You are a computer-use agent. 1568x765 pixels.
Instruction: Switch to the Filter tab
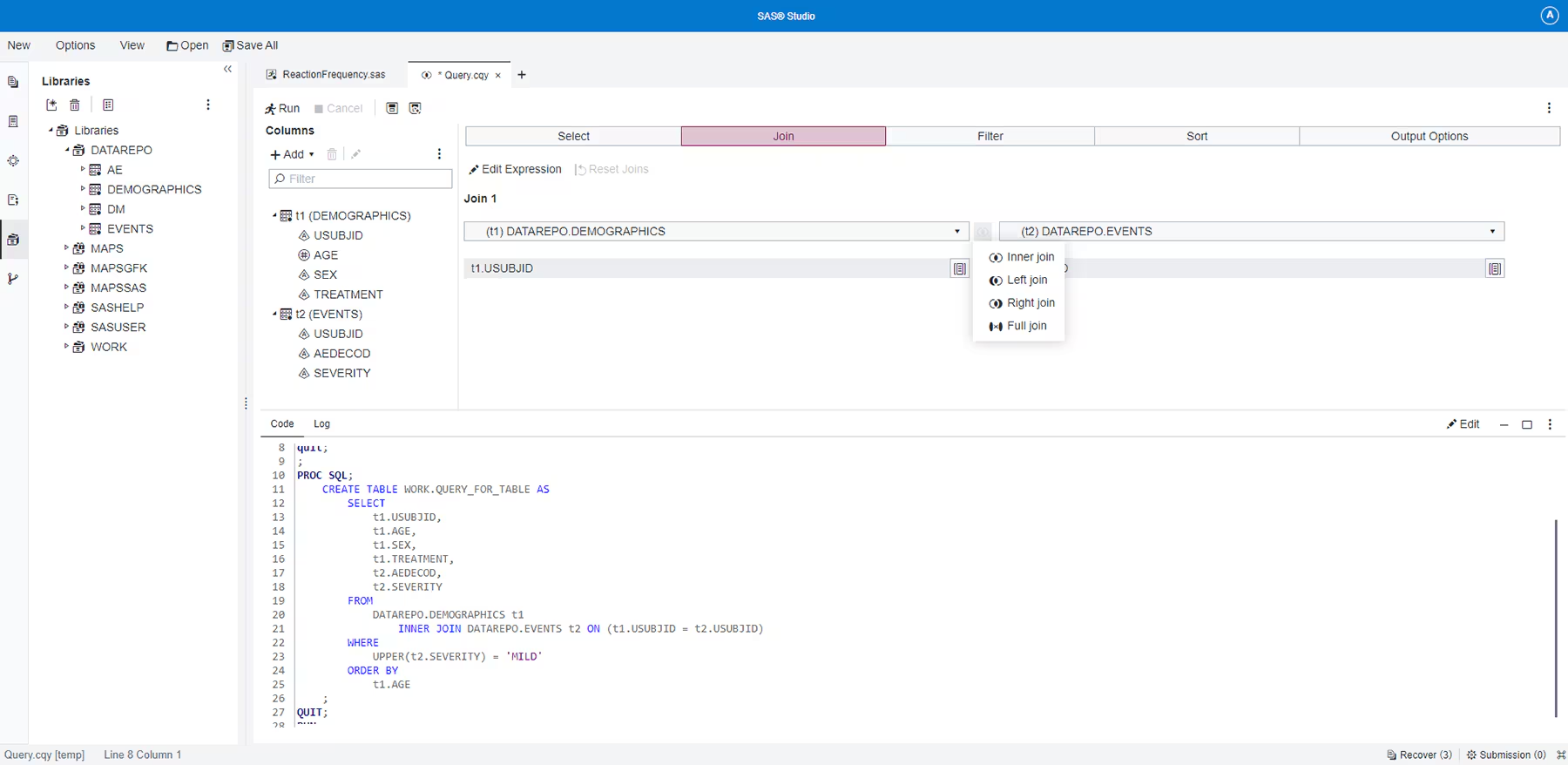click(990, 136)
